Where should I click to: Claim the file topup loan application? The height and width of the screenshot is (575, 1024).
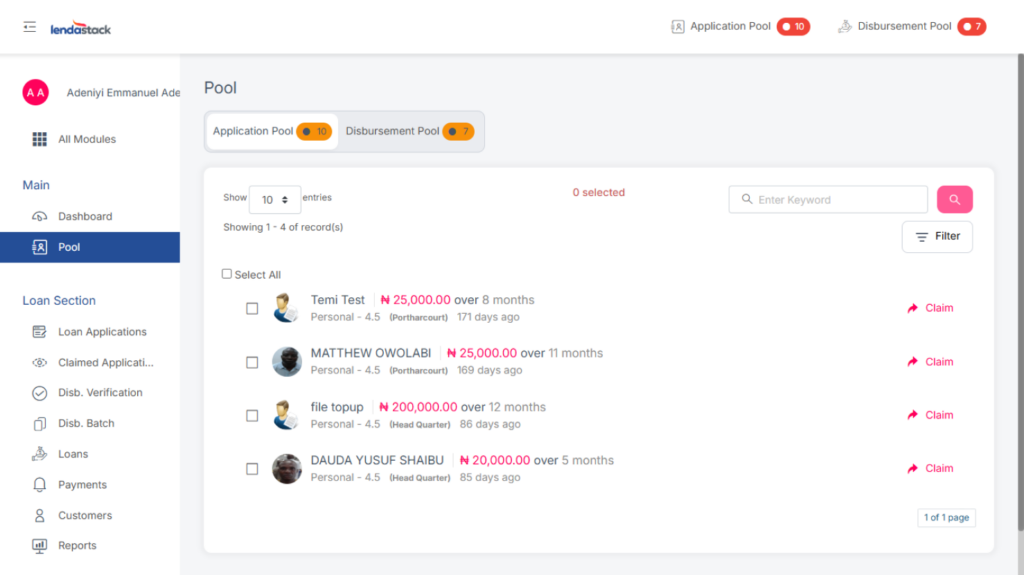930,415
